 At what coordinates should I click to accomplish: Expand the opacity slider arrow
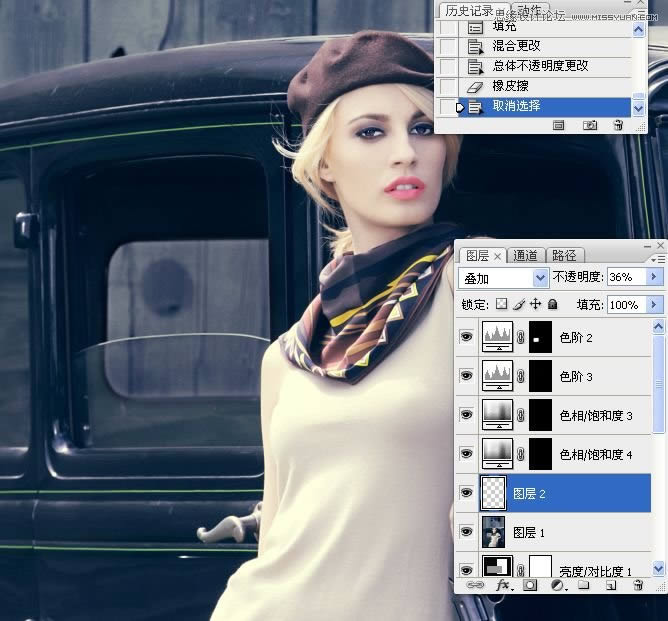655,277
